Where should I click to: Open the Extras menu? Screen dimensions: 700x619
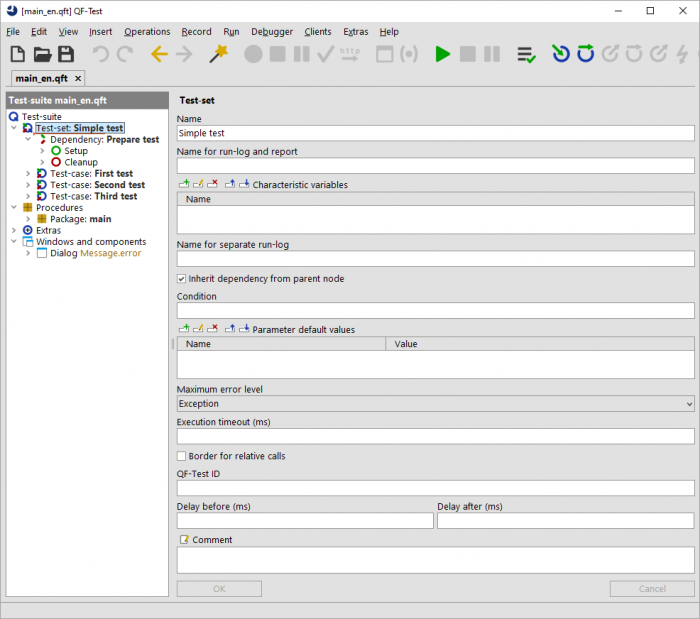point(356,32)
